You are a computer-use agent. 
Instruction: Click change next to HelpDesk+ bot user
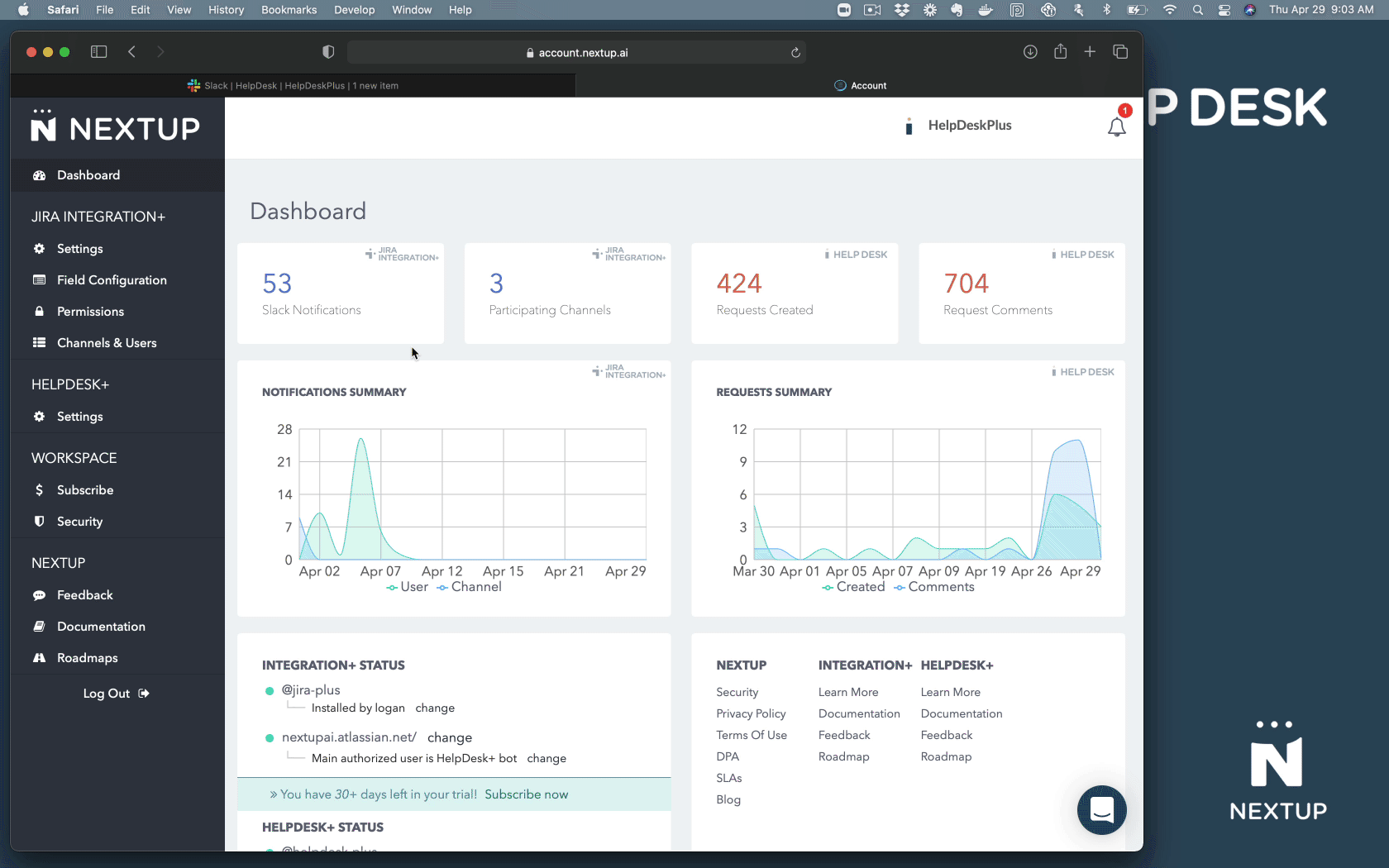tap(547, 759)
